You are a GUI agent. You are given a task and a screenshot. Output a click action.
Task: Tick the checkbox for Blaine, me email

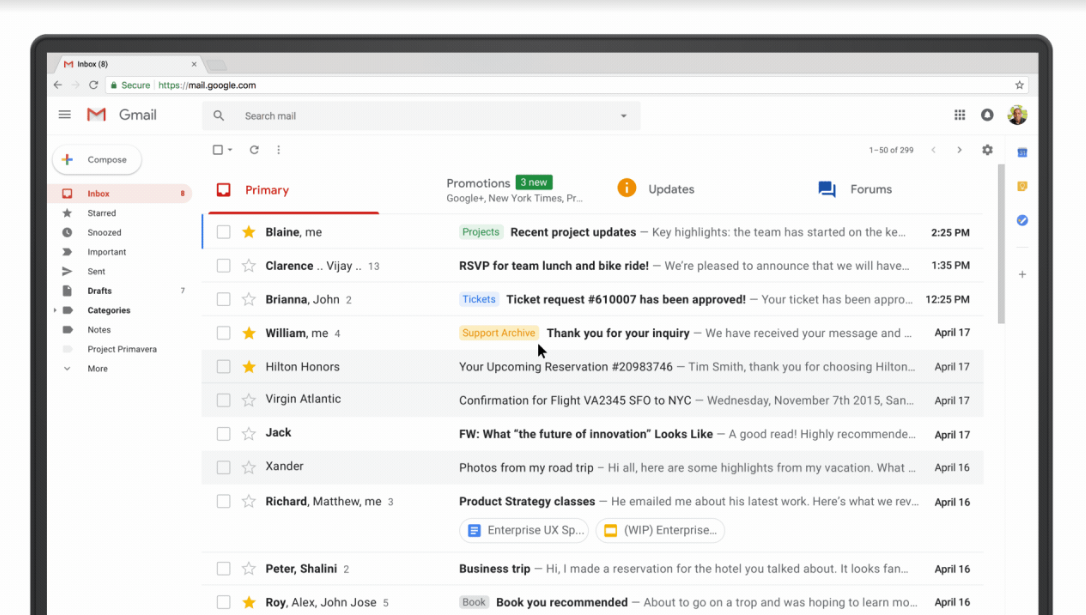tap(223, 232)
